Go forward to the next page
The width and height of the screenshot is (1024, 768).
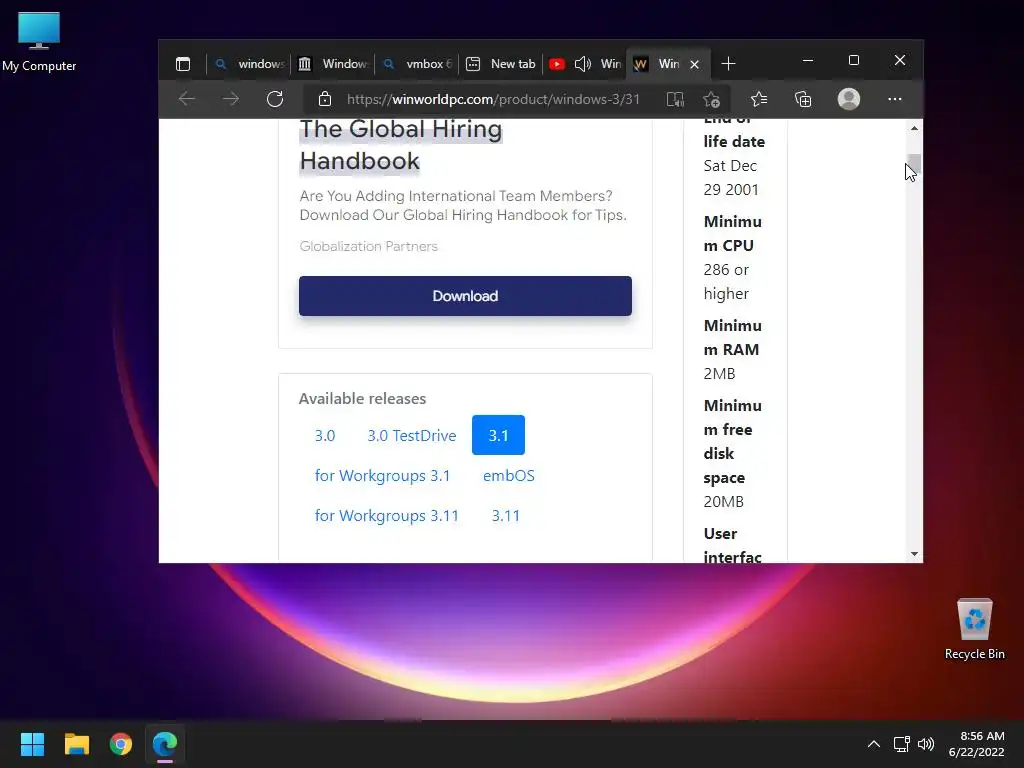click(231, 99)
